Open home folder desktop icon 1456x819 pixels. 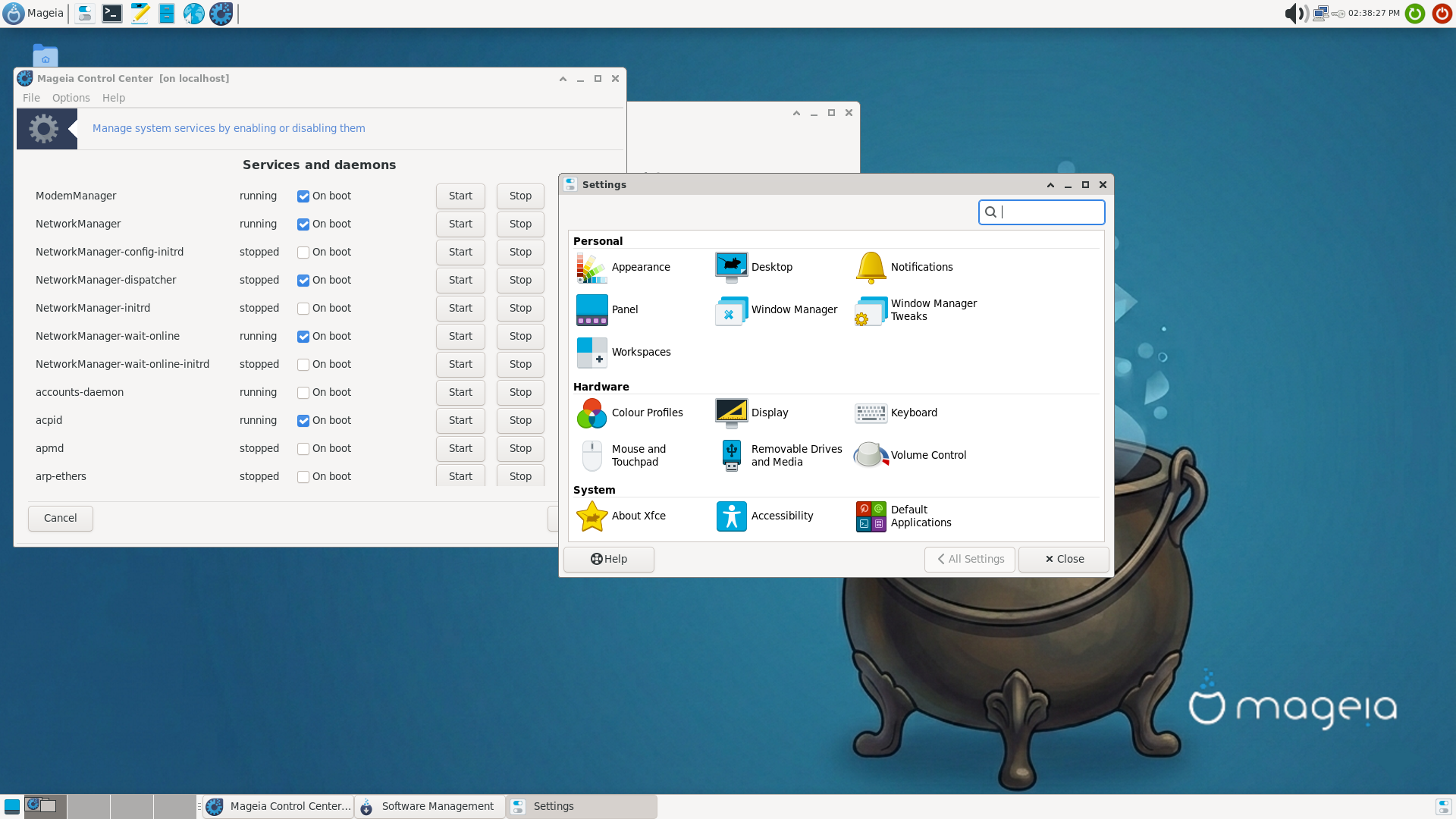coord(45,55)
